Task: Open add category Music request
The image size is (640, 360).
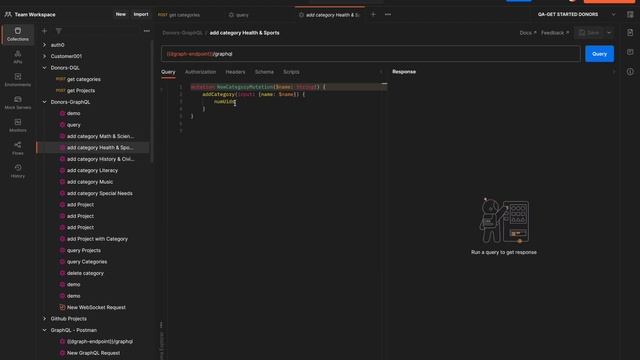Action: pos(90,182)
